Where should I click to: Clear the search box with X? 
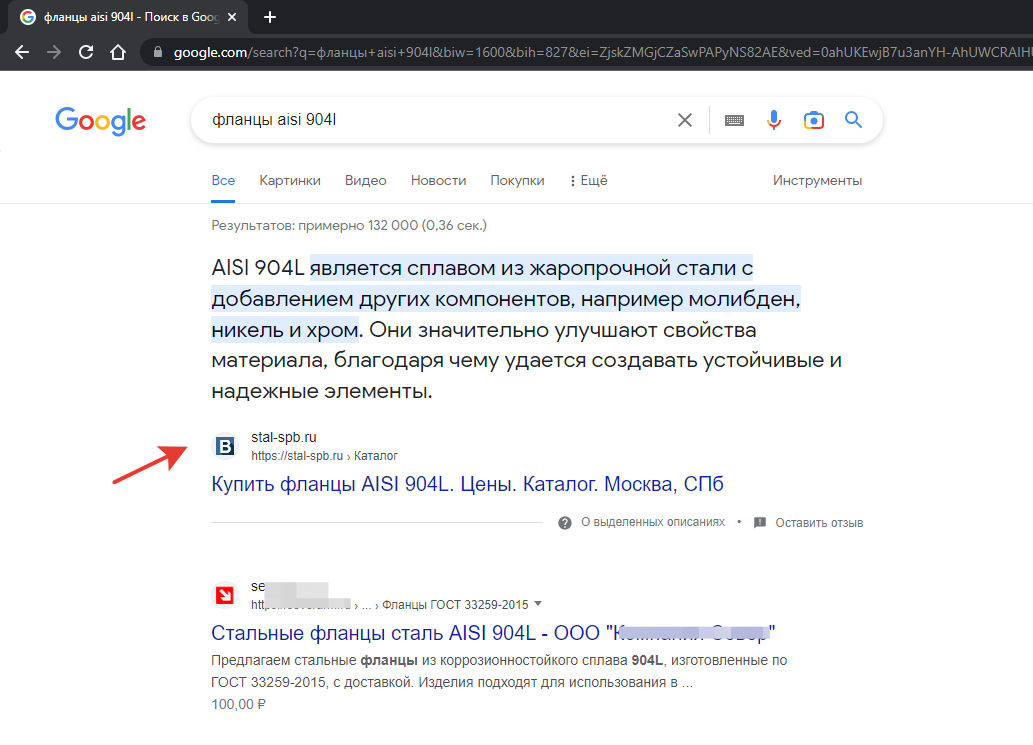pyautogui.click(x=685, y=120)
